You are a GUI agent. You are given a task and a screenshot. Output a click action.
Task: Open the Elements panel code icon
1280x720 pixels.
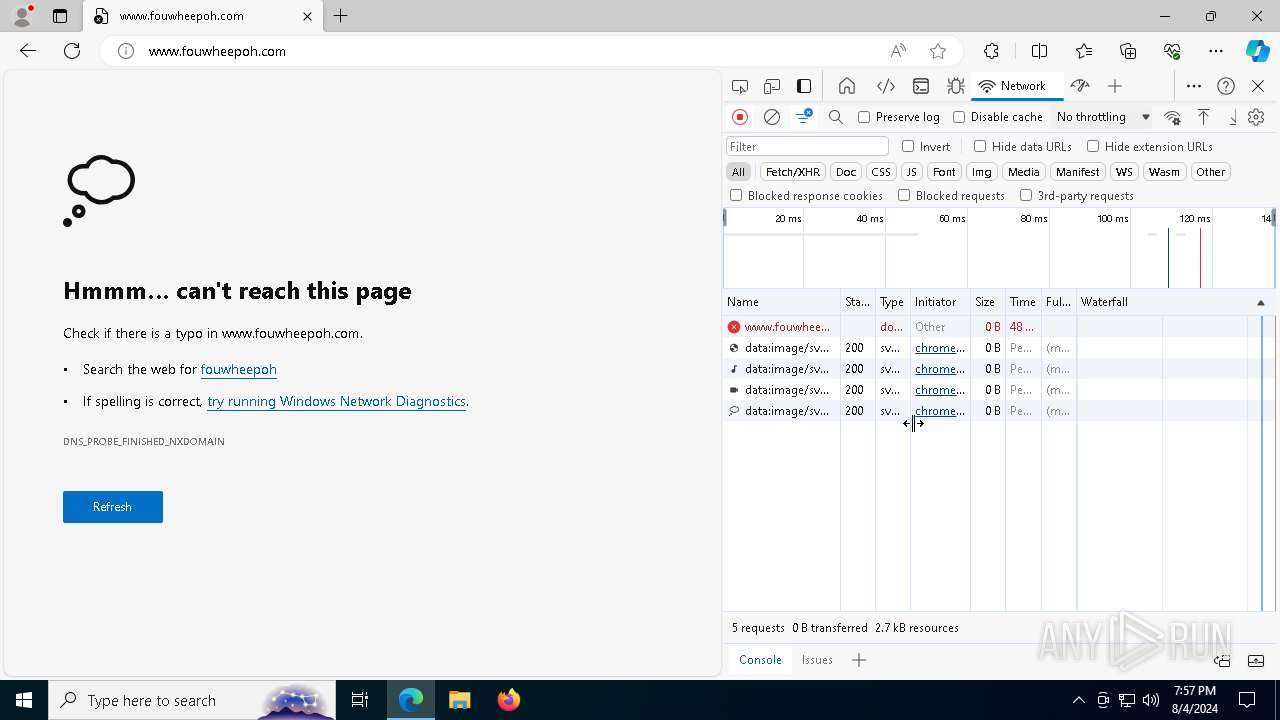885,86
